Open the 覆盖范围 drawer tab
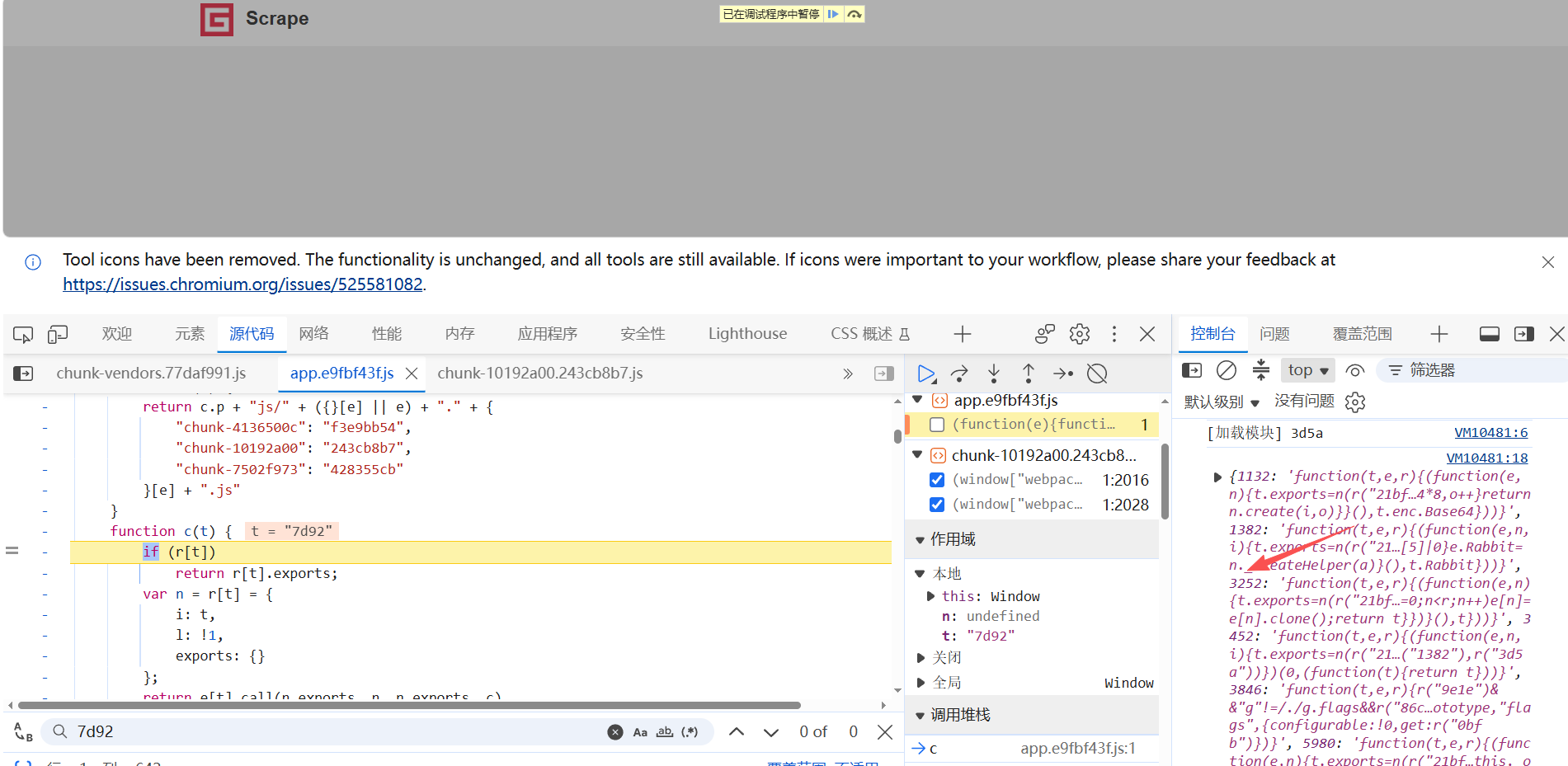Image resolution: width=1568 pixels, height=766 pixels. click(x=1363, y=334)
